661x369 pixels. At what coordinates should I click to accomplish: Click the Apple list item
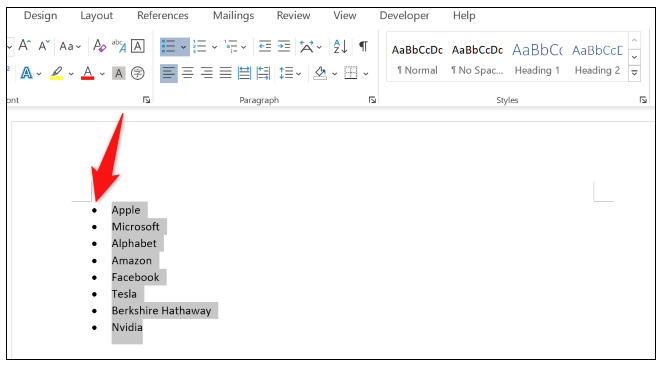coord(126,210)
